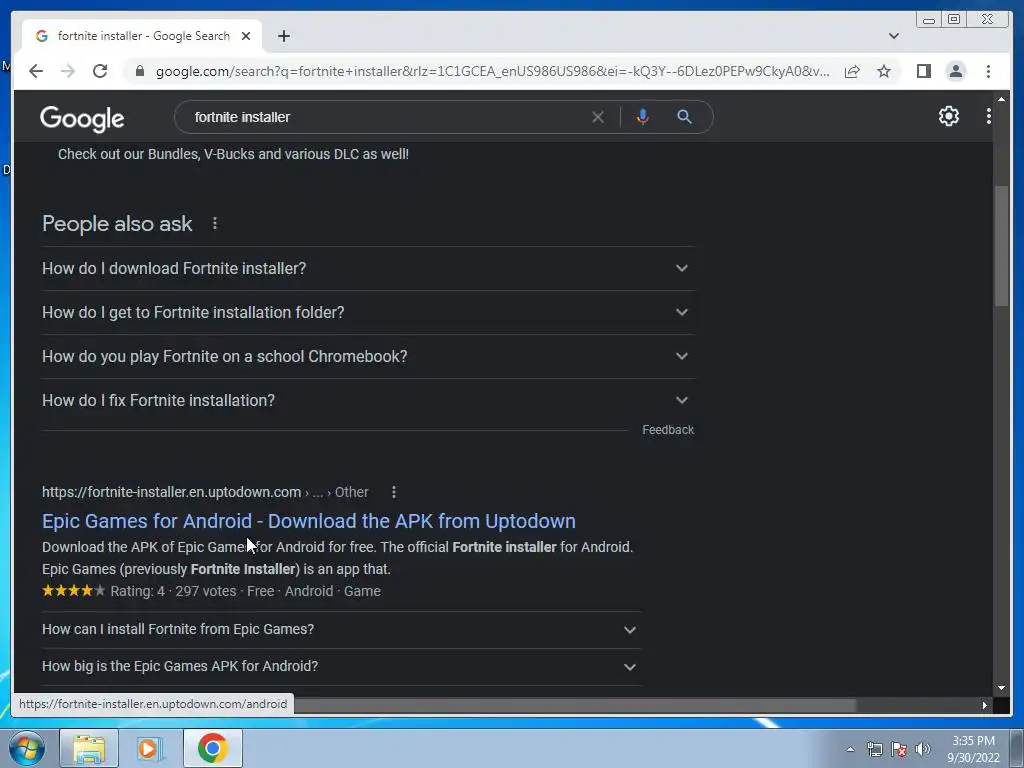The width and height of the screenshot is (1024, 768).
Task: Click the horizontal scrollbar right arrow
Action: (x=984, y=705)
